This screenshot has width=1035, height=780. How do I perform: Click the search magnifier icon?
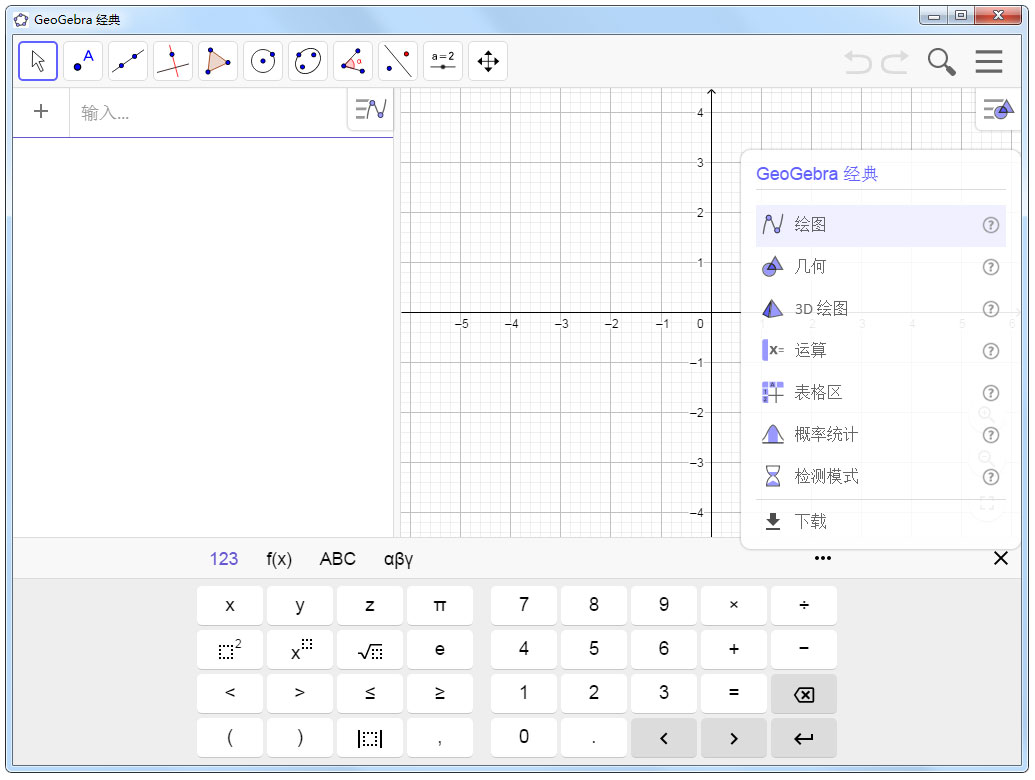coord(941,61)
